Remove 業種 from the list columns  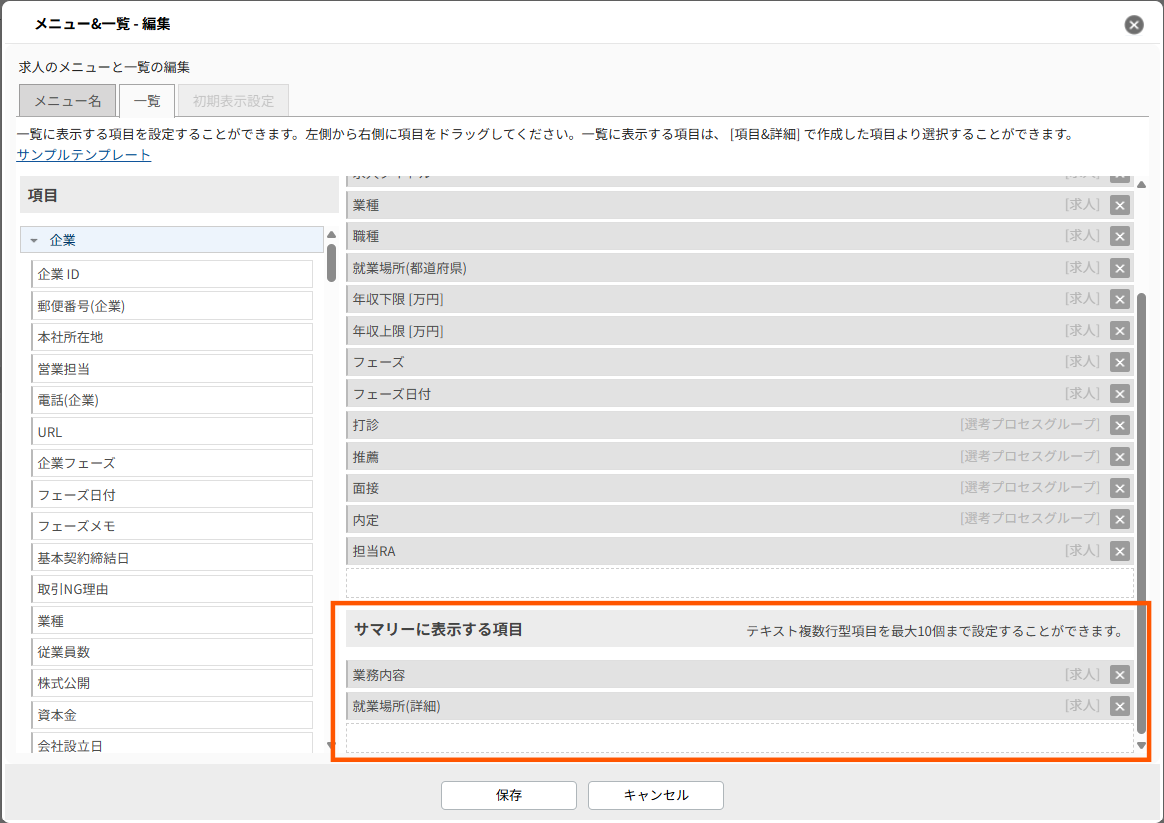[x=1119, y=206]
